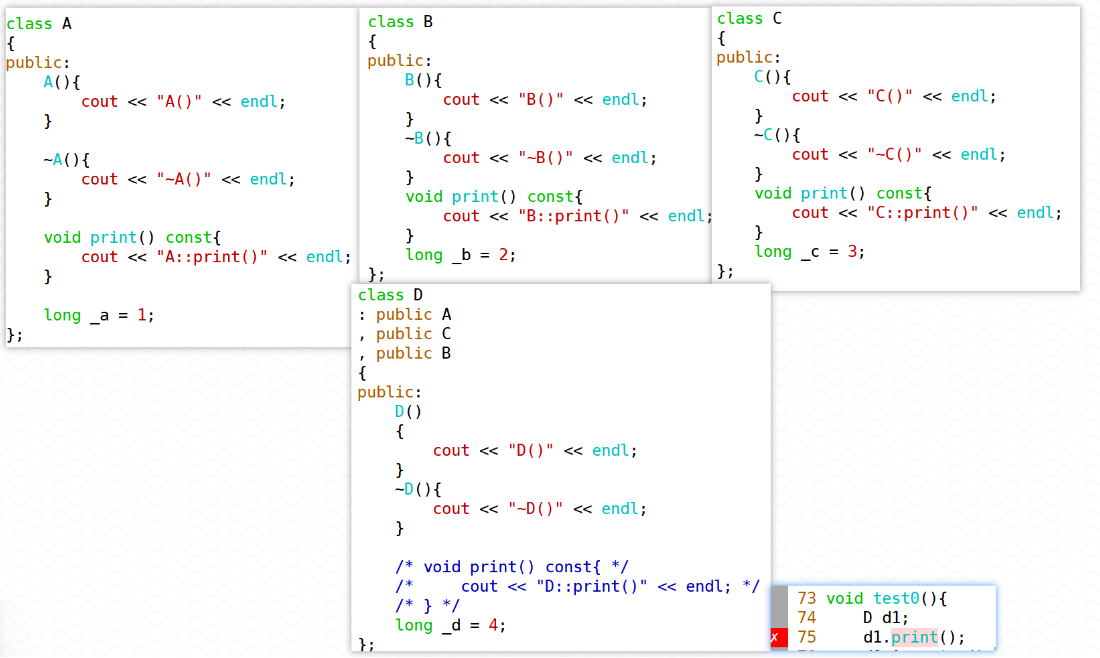The height and width of the screenshot is (658, 1100).
Task: Click the "B()" string literal
Action: [x=541, y=100]
